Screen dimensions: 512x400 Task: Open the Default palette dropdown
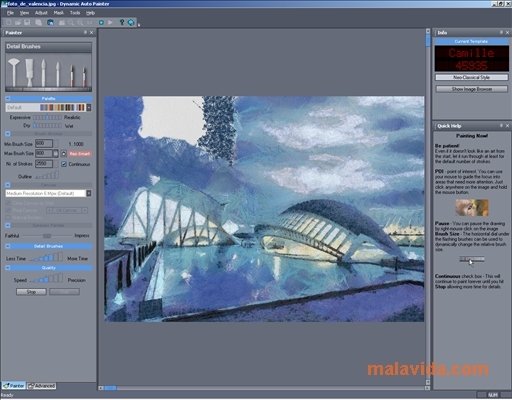(89, 107)
